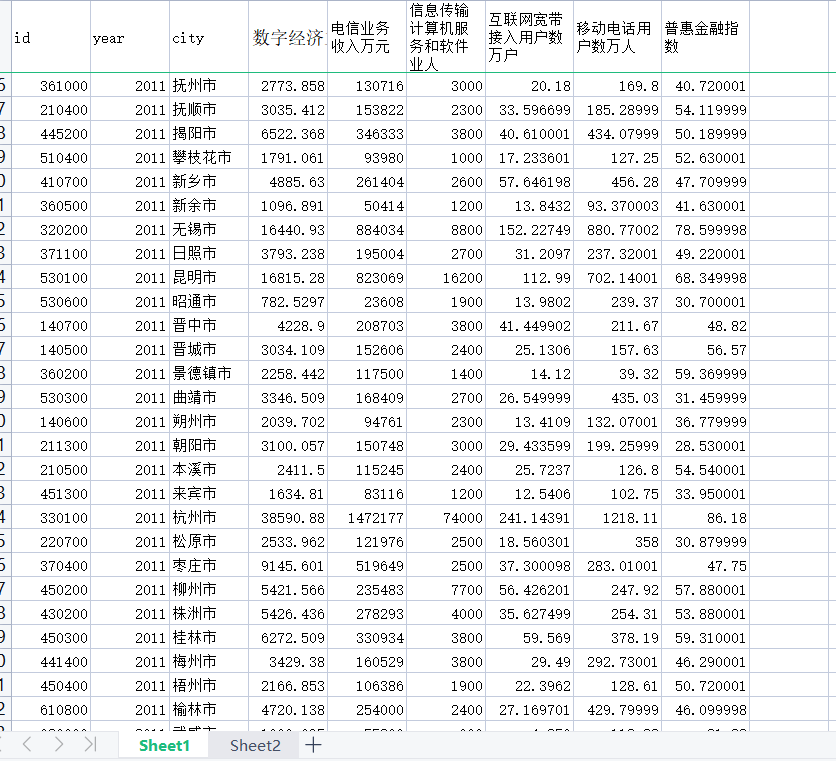Select the 'city' header cell
Image resolution: width=836 pixels, height=761 pixels.
pos(209,37)
